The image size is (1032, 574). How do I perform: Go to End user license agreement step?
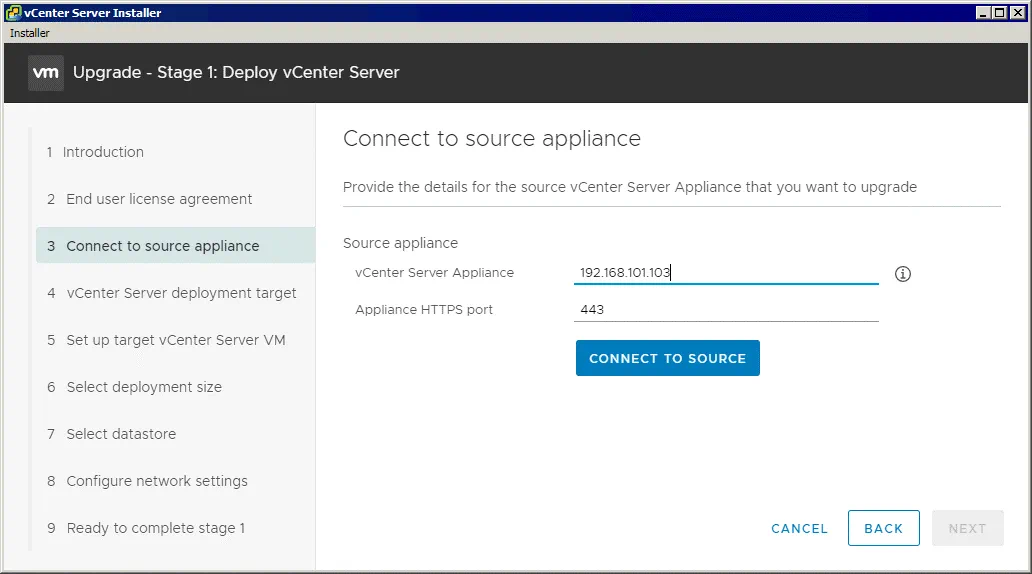(159, 199)
